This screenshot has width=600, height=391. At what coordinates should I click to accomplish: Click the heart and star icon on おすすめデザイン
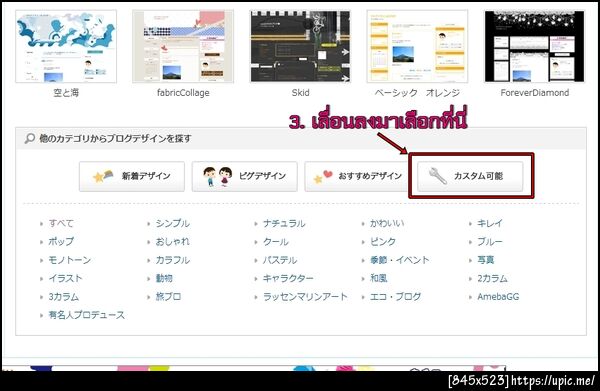[323, 177]
